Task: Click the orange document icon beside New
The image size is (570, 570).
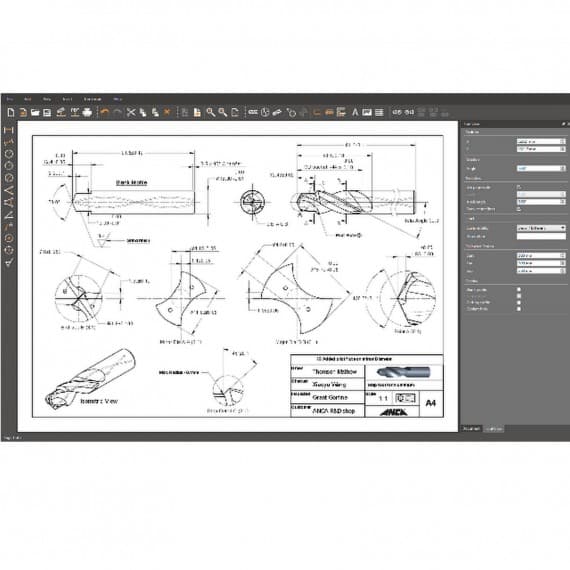Action: 23,112
